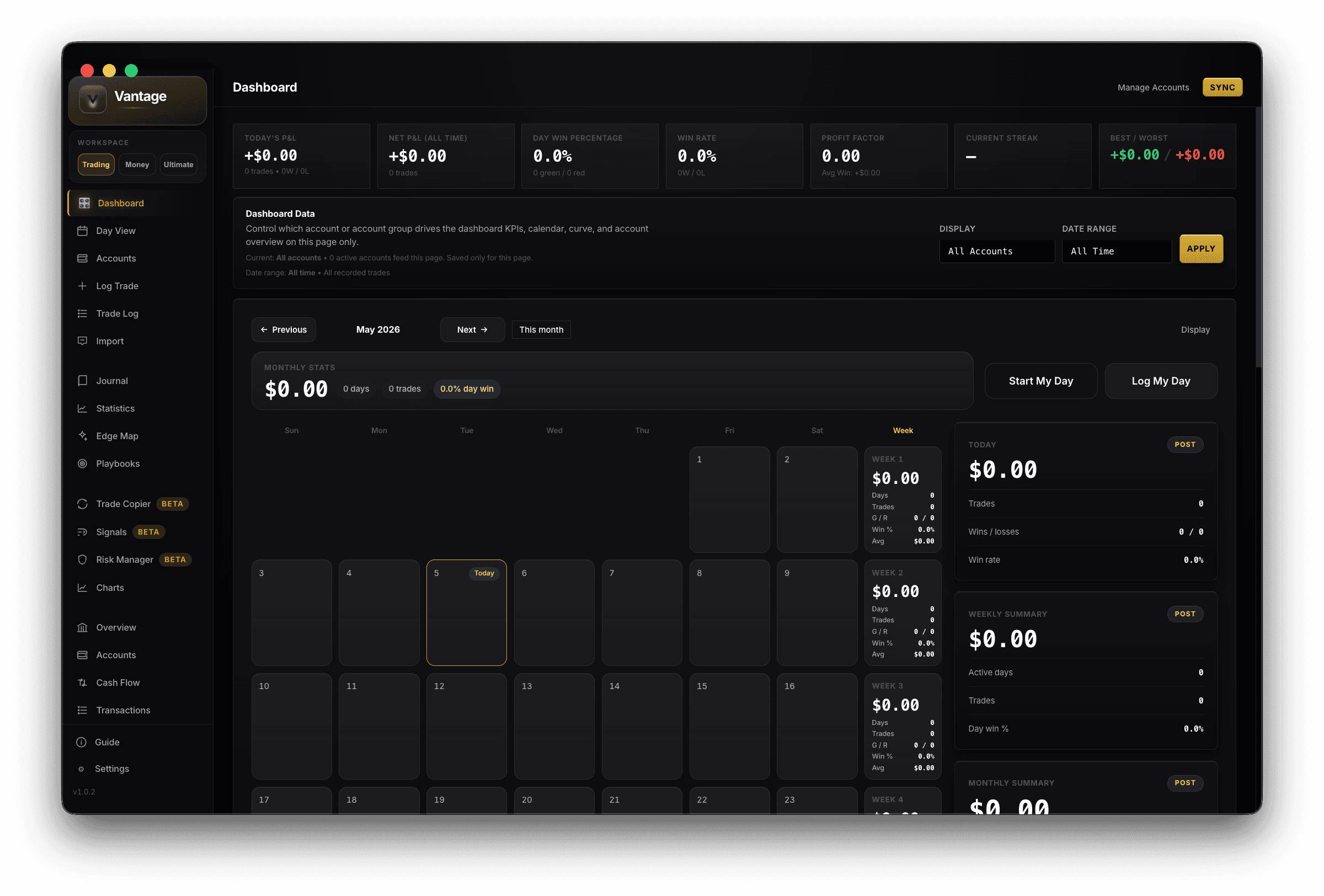Screen dimensions: 1324x896
Task: Click the Journal book icon
Action: click(83, 381)
